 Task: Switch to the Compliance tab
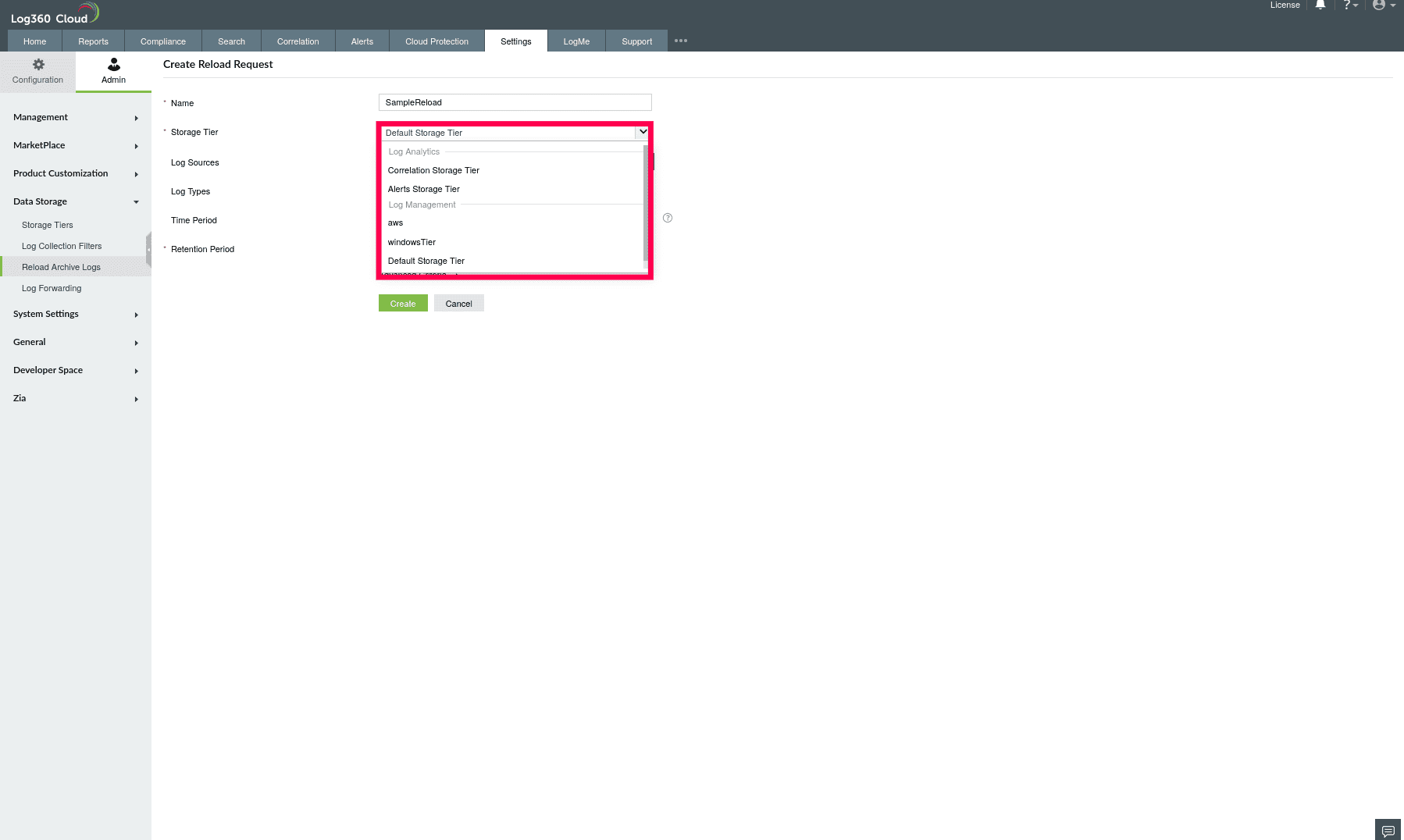pos(163,41)
